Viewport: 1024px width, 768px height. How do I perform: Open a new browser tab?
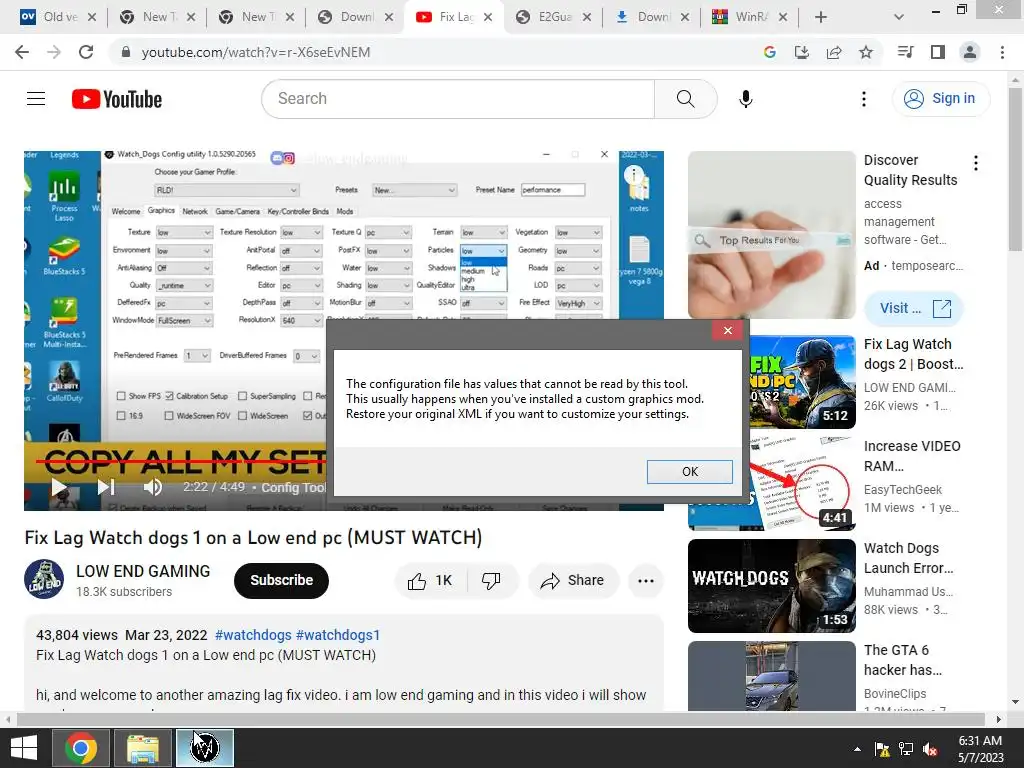click(821, 17)
